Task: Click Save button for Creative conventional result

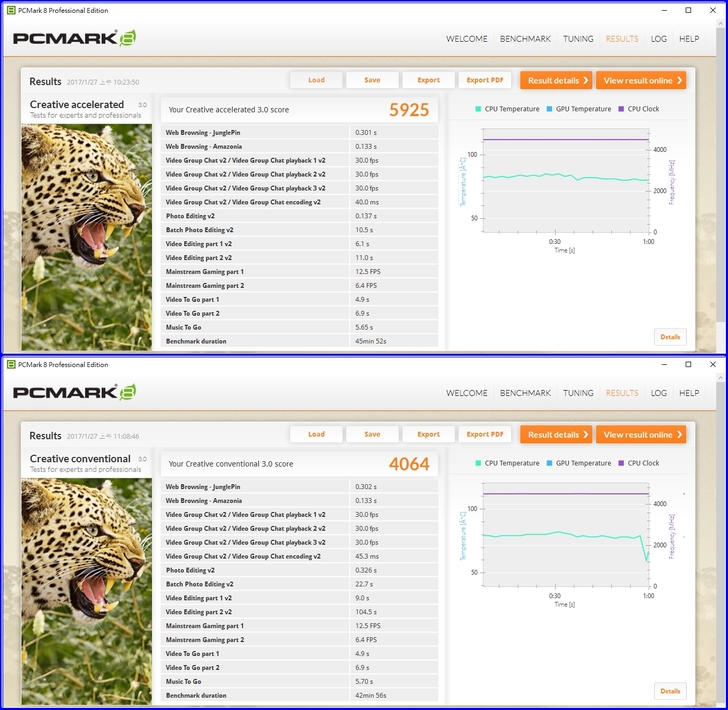Action: tap(372, 435)
